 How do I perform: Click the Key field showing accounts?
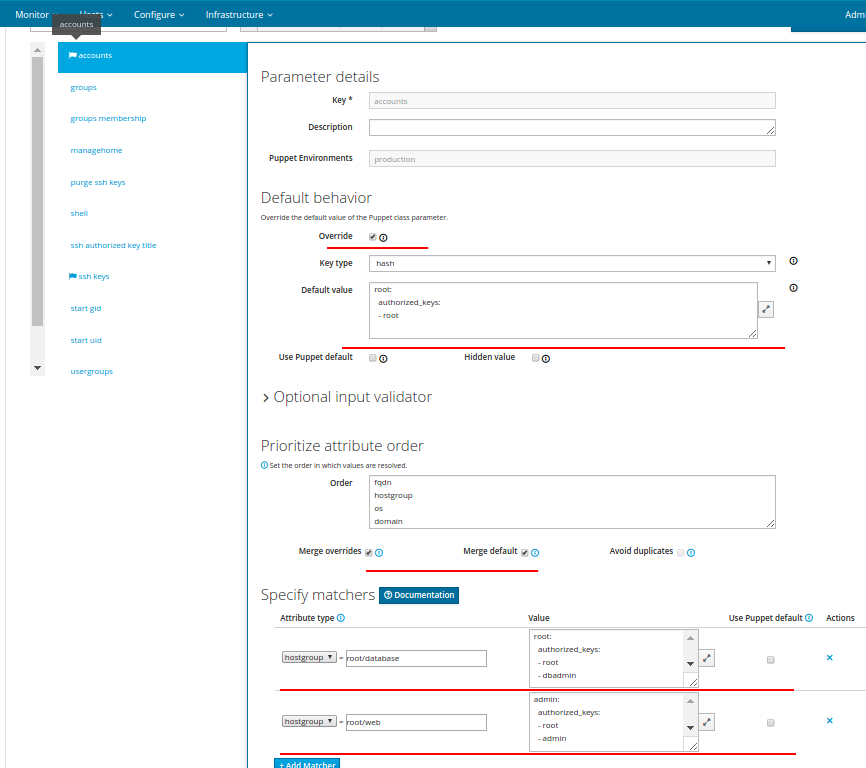572,100
